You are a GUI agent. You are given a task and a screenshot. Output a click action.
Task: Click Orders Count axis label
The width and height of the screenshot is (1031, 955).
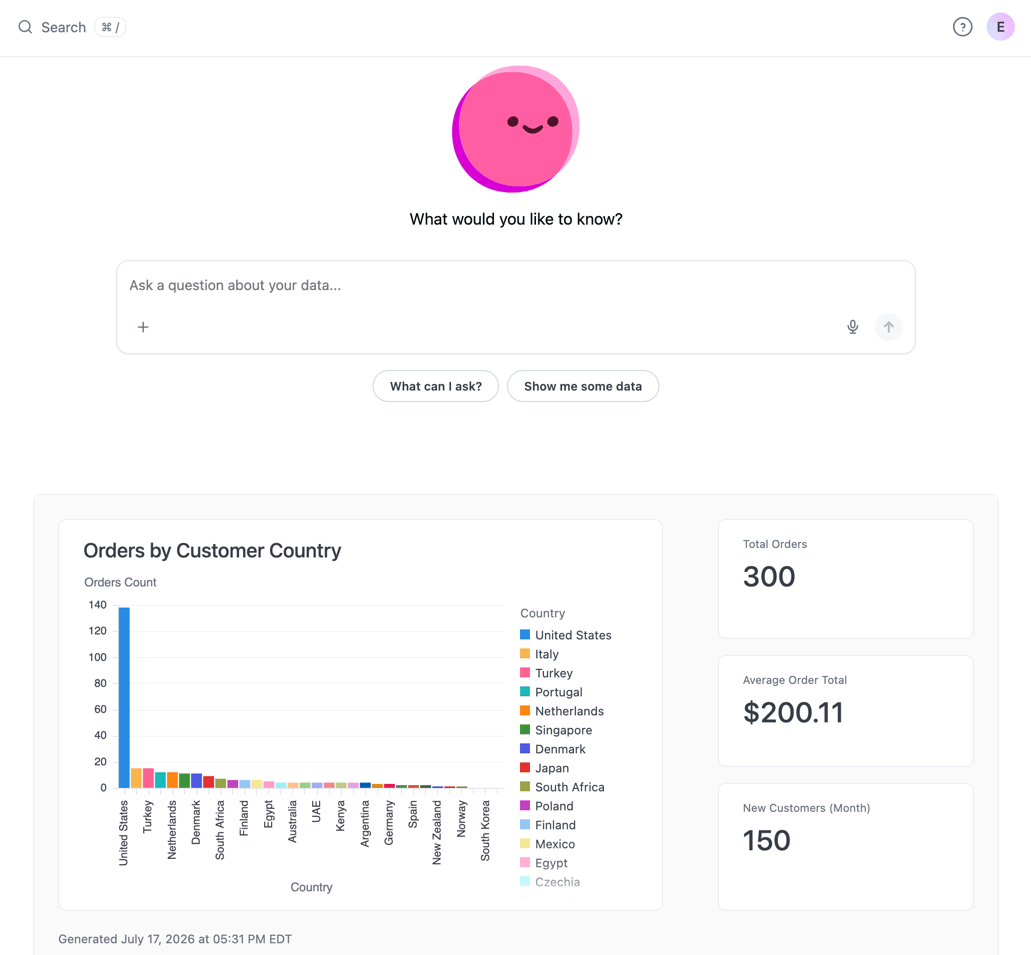pos(120,583)
